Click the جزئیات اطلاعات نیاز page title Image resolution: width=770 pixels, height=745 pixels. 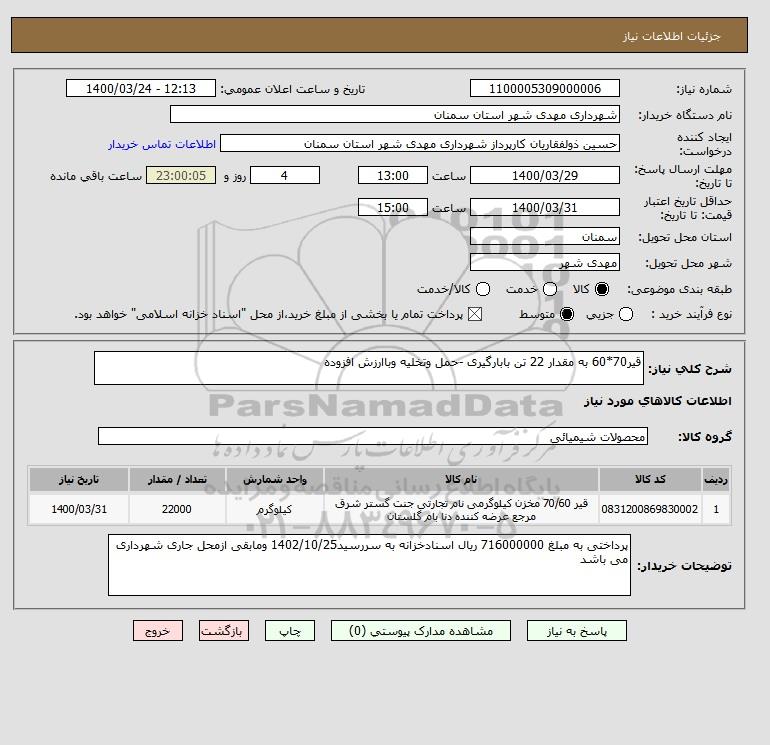coord(671,36)
